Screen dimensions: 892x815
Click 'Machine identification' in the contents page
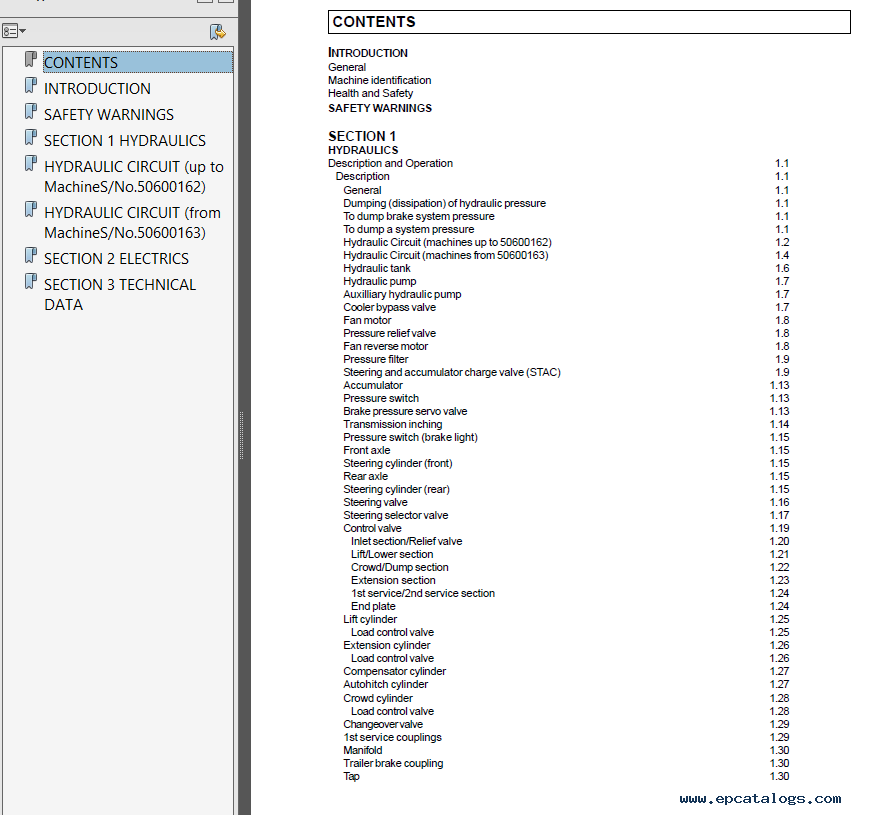379,80
